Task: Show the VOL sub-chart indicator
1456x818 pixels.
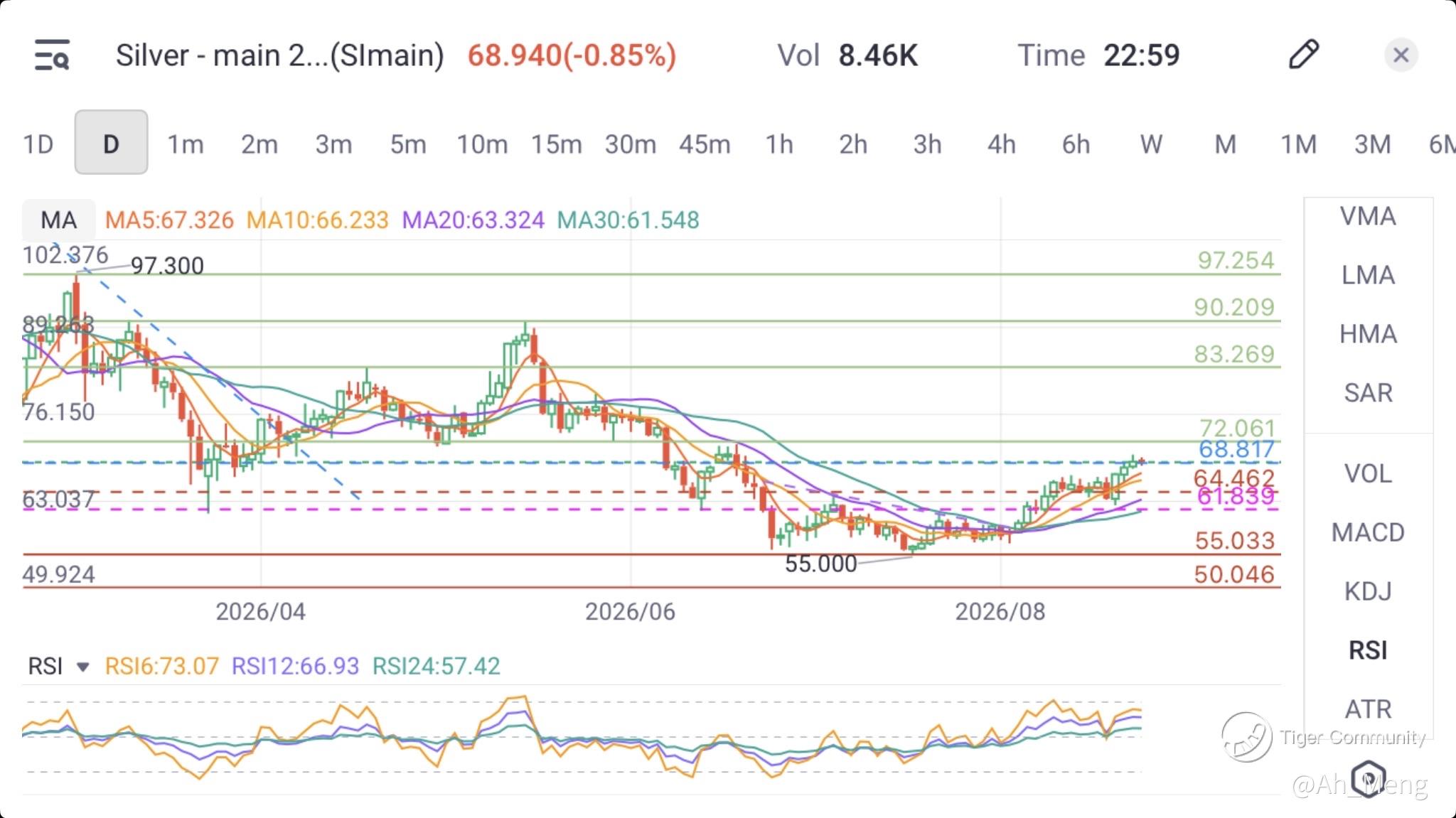Action: 1368,473
